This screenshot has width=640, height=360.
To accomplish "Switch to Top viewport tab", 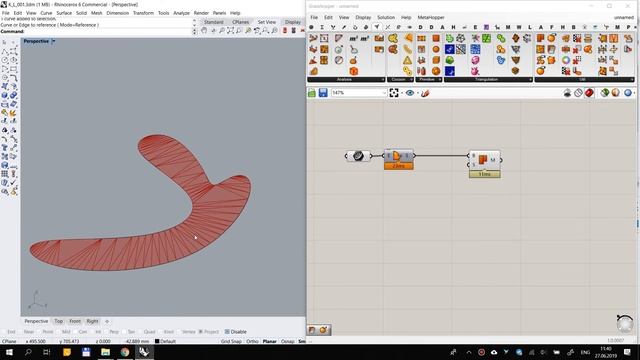I will click(58, 321).
